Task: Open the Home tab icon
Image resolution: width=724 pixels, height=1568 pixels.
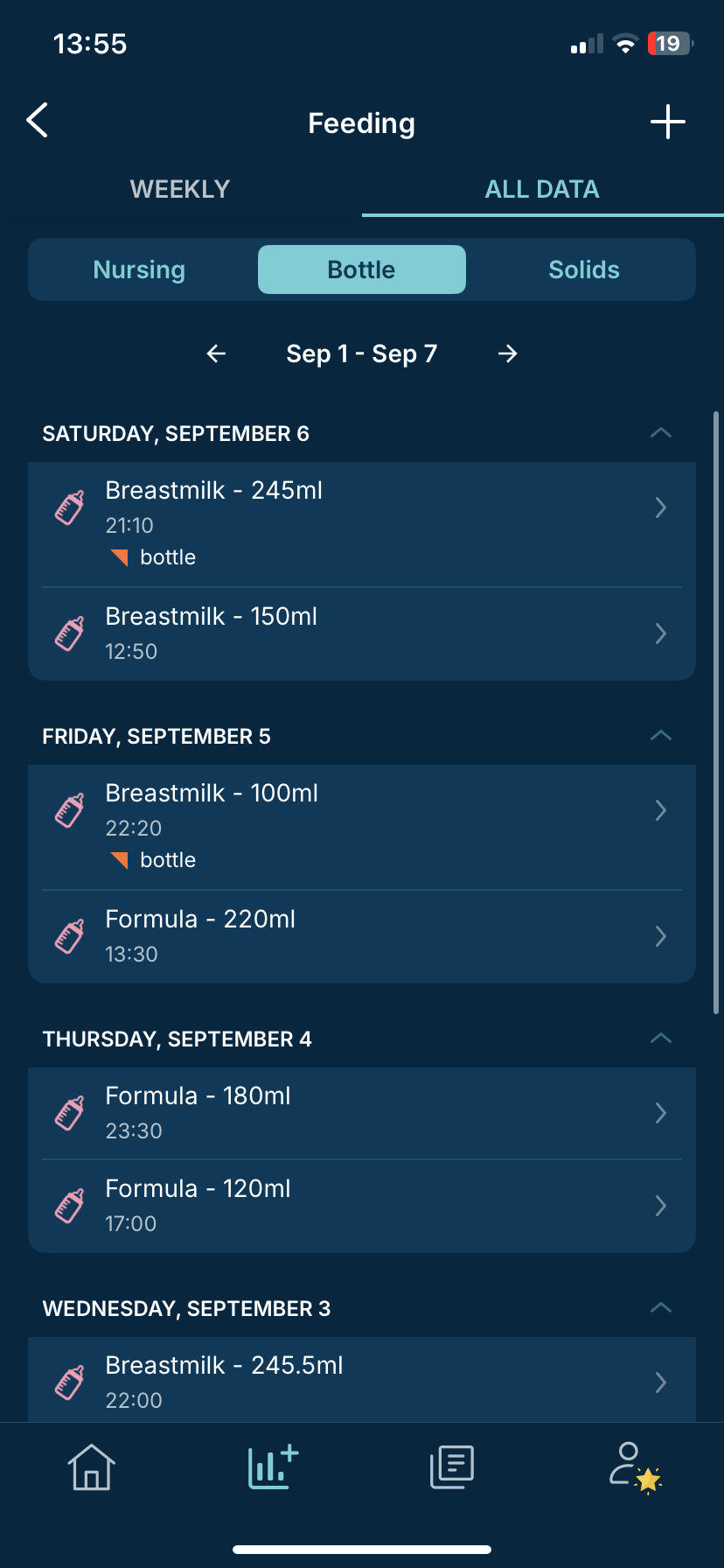Action: click(x=92, y=1466)
